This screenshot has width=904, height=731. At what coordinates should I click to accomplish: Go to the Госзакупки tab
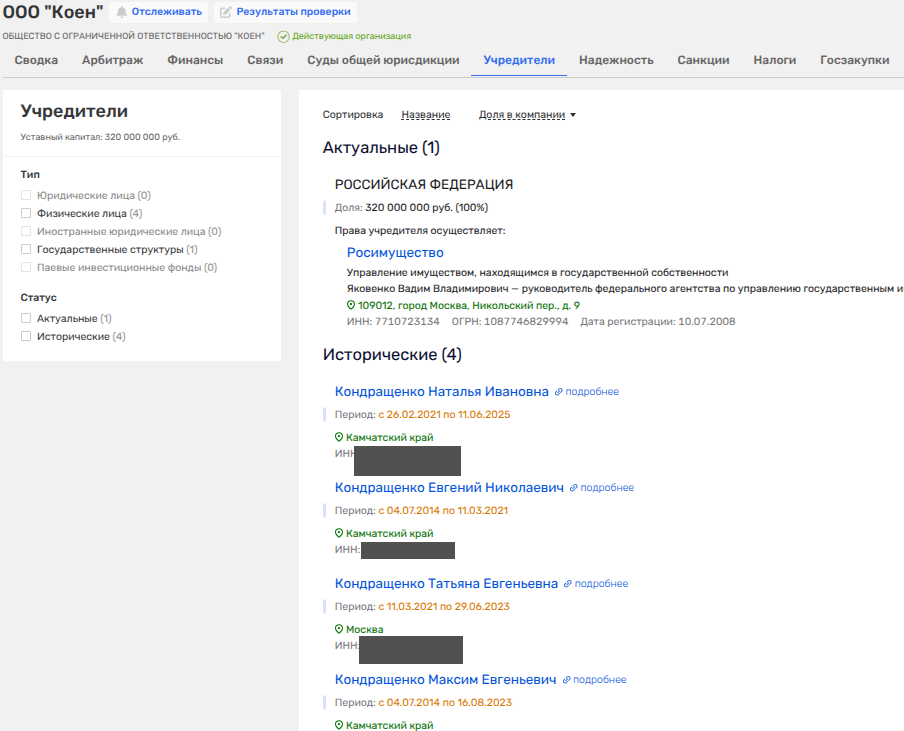[854, 60]
